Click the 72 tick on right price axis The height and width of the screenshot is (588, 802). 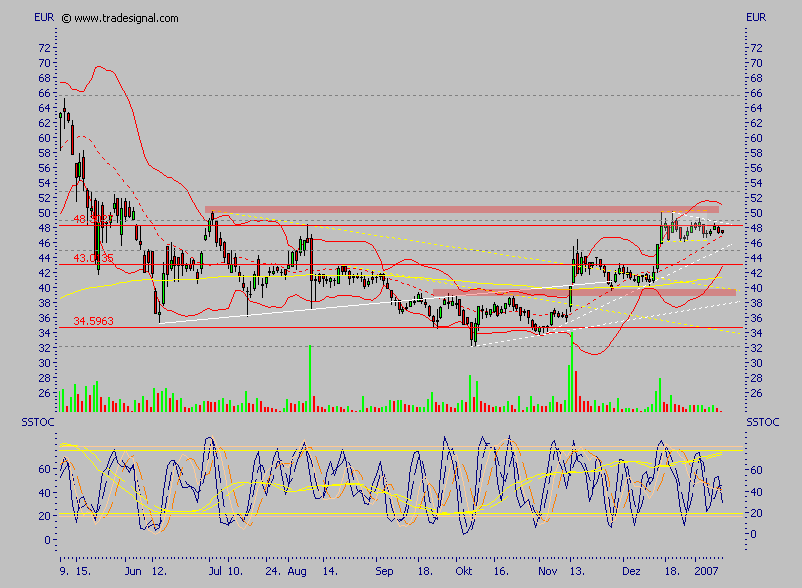(756, 48)
